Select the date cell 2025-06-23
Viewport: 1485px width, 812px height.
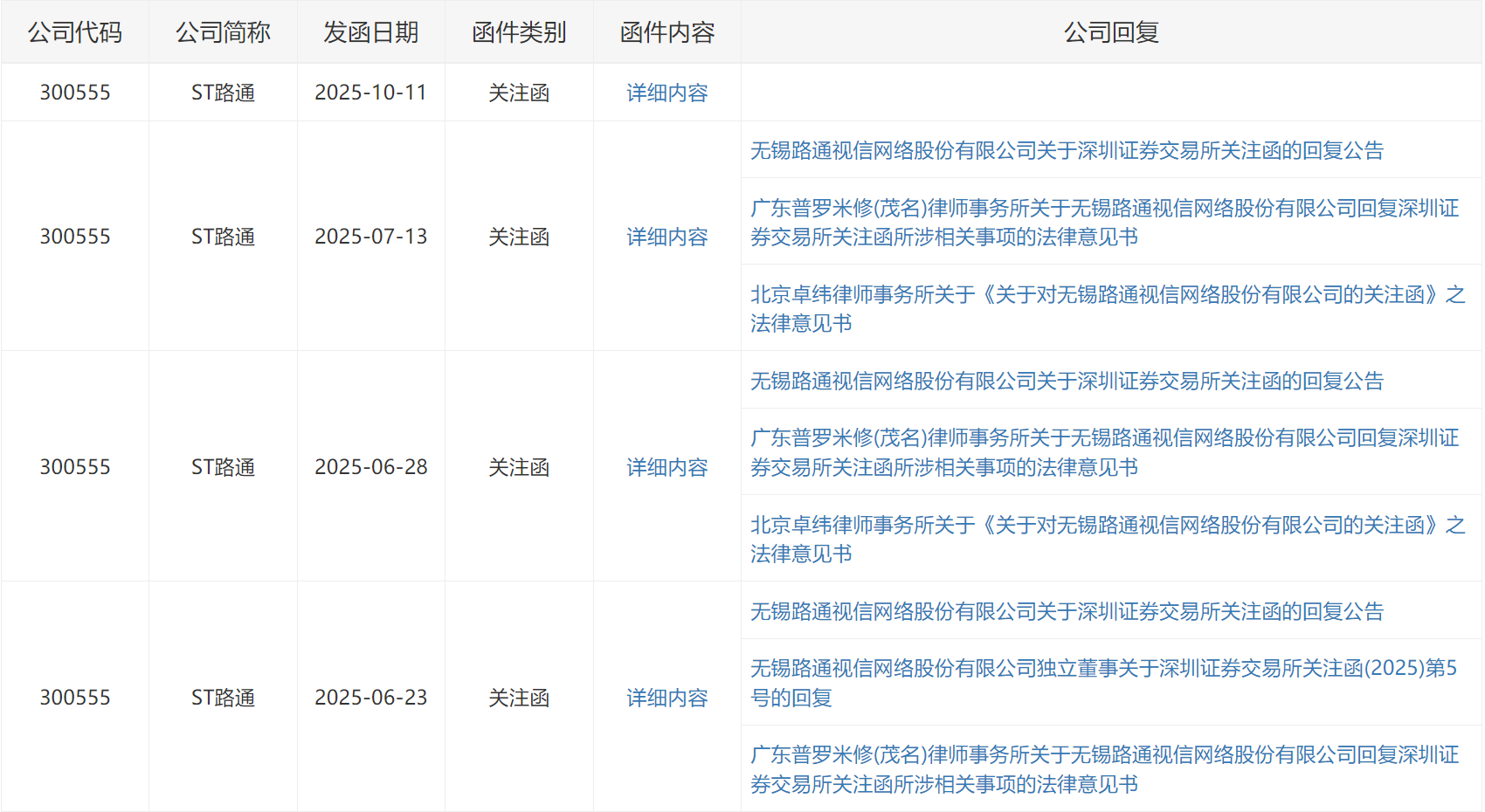pyautogui.click(x=371, y=698)
